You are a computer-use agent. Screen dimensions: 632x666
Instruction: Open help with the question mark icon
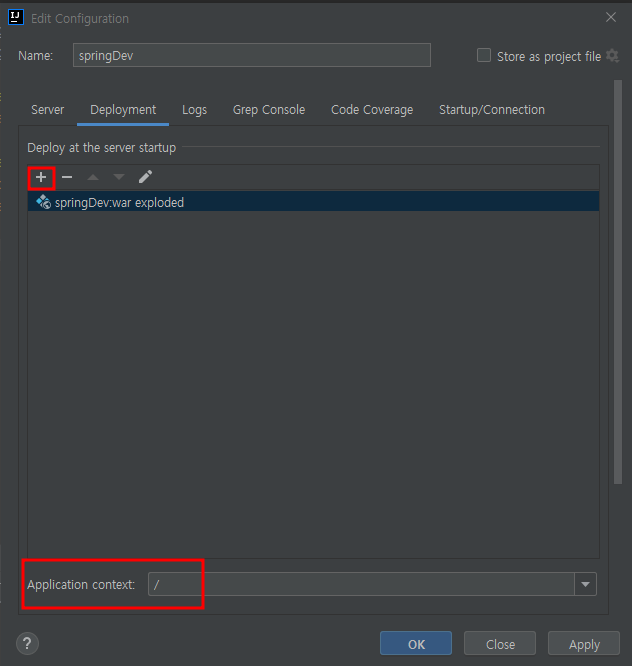pos(27,643)
